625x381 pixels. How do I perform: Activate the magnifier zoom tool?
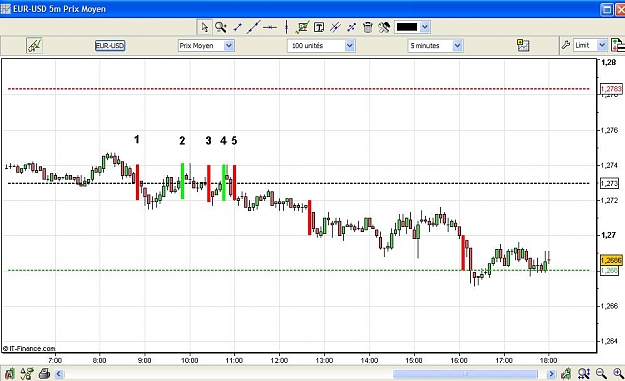point(220,27)
